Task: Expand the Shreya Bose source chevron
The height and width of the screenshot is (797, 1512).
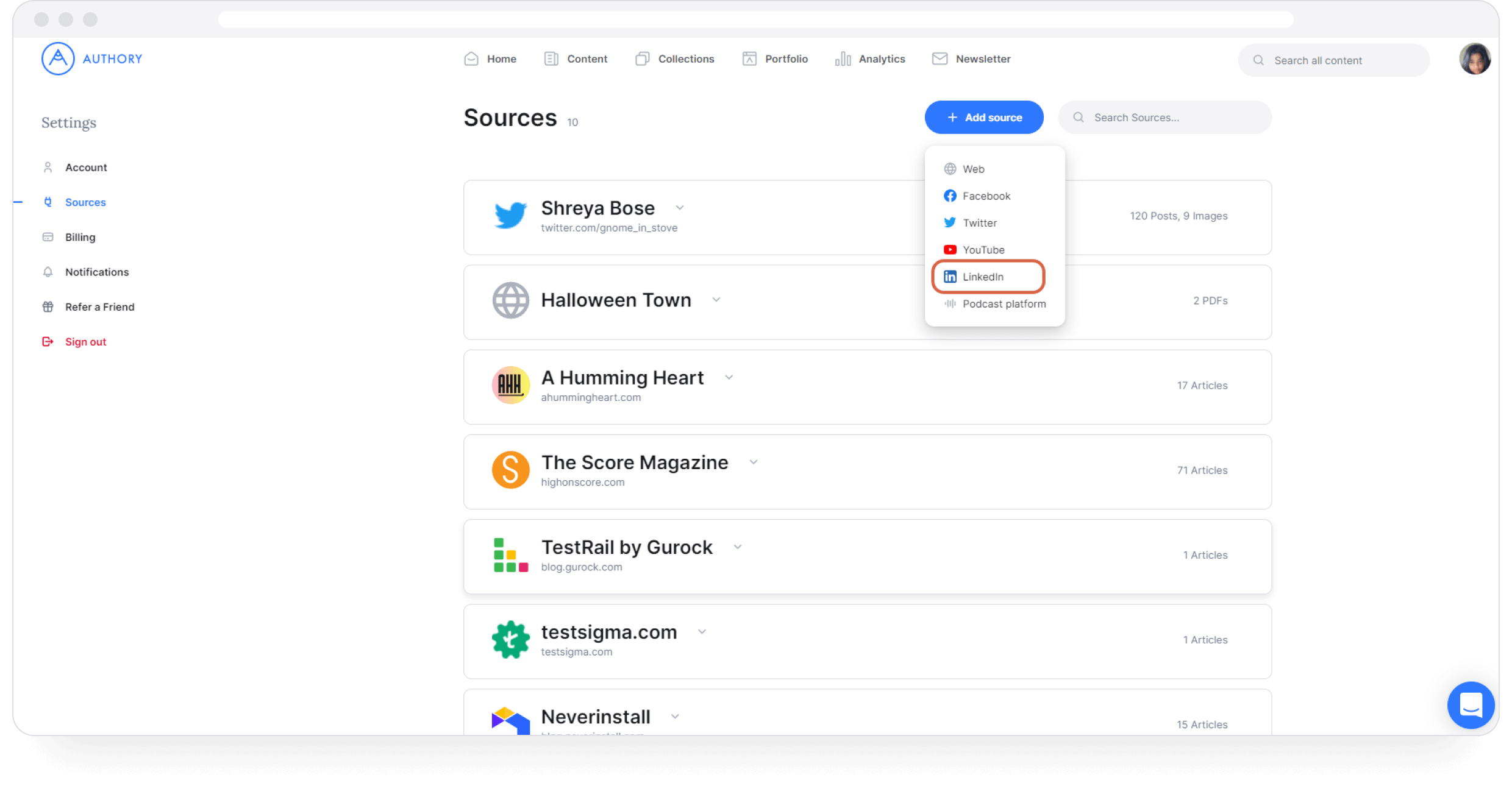Action: pos(680,208)
